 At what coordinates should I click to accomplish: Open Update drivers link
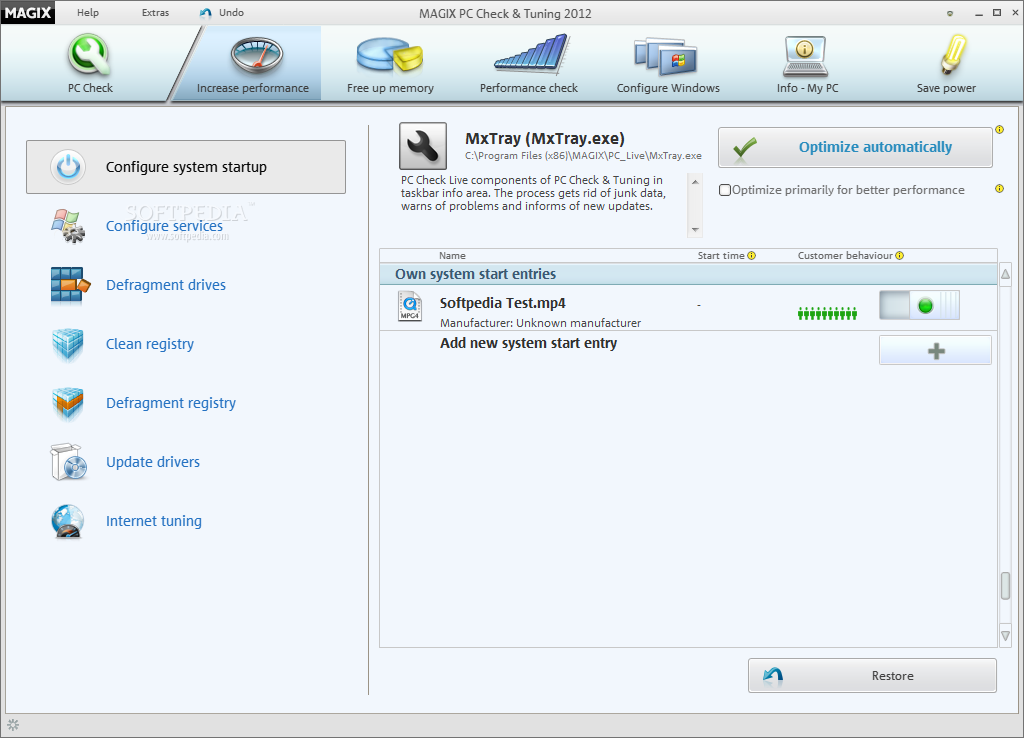coord(153,462)
